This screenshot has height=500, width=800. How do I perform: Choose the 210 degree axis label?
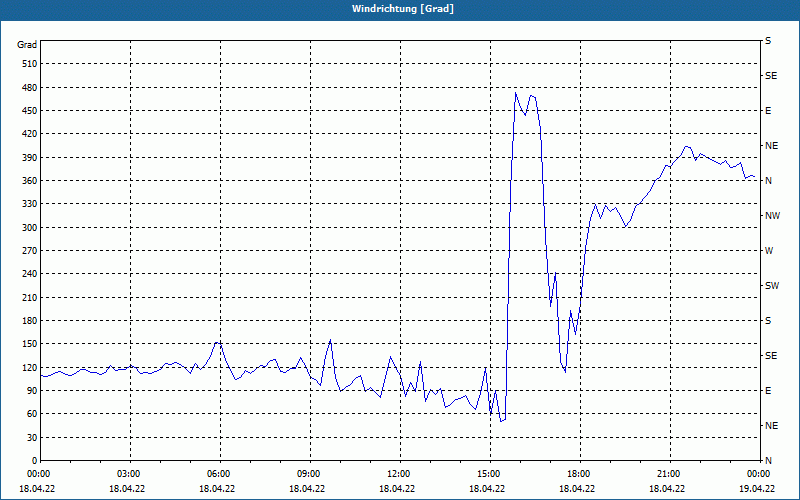(30, 297)
